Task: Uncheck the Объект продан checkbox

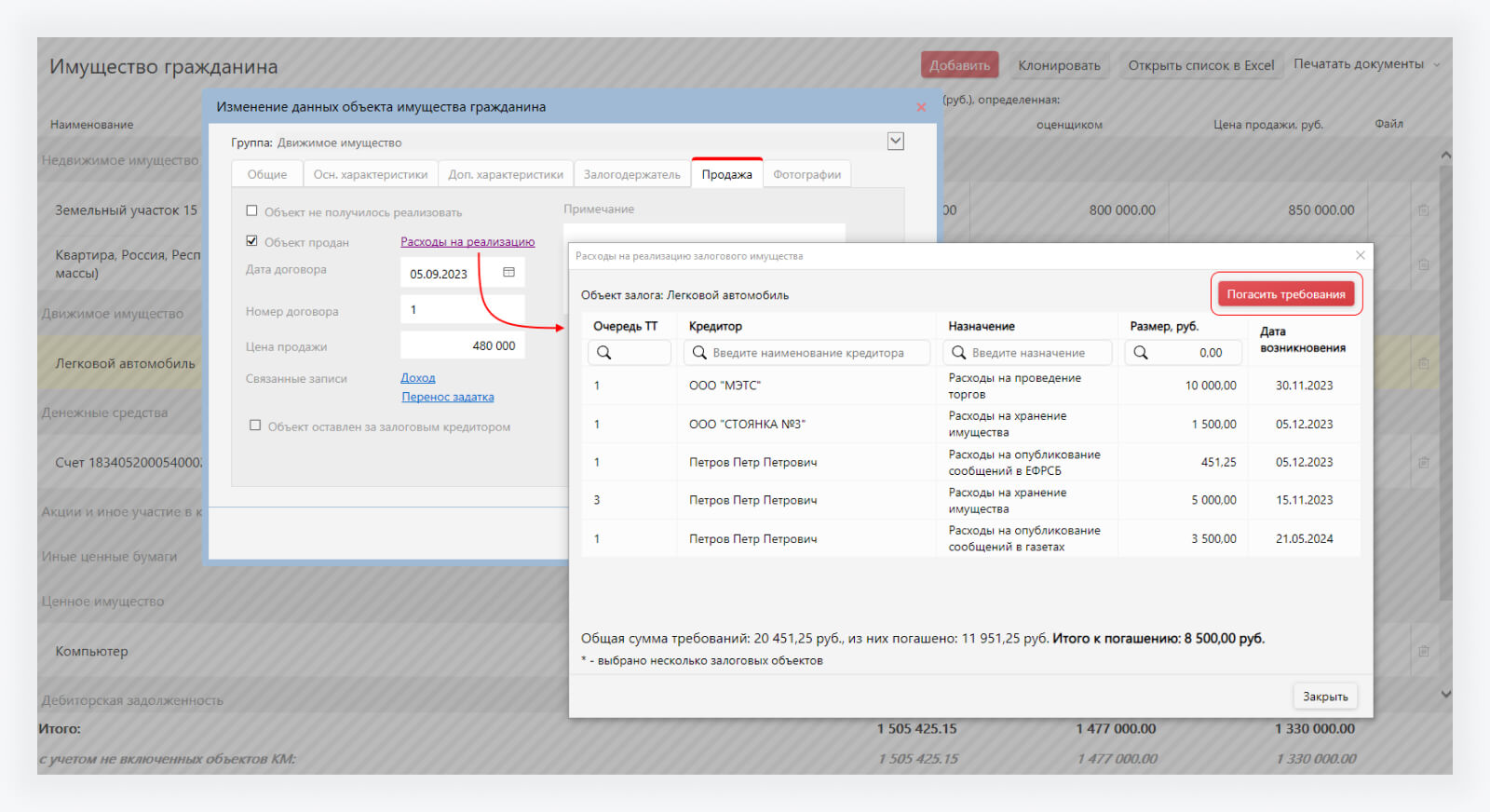Action: [x=251, y=240]
